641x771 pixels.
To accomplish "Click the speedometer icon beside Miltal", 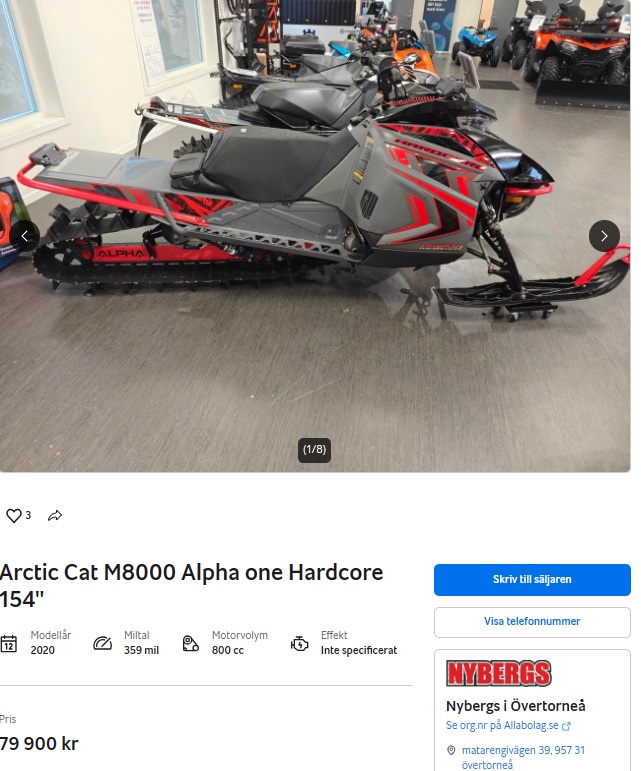I will (103, 643).
